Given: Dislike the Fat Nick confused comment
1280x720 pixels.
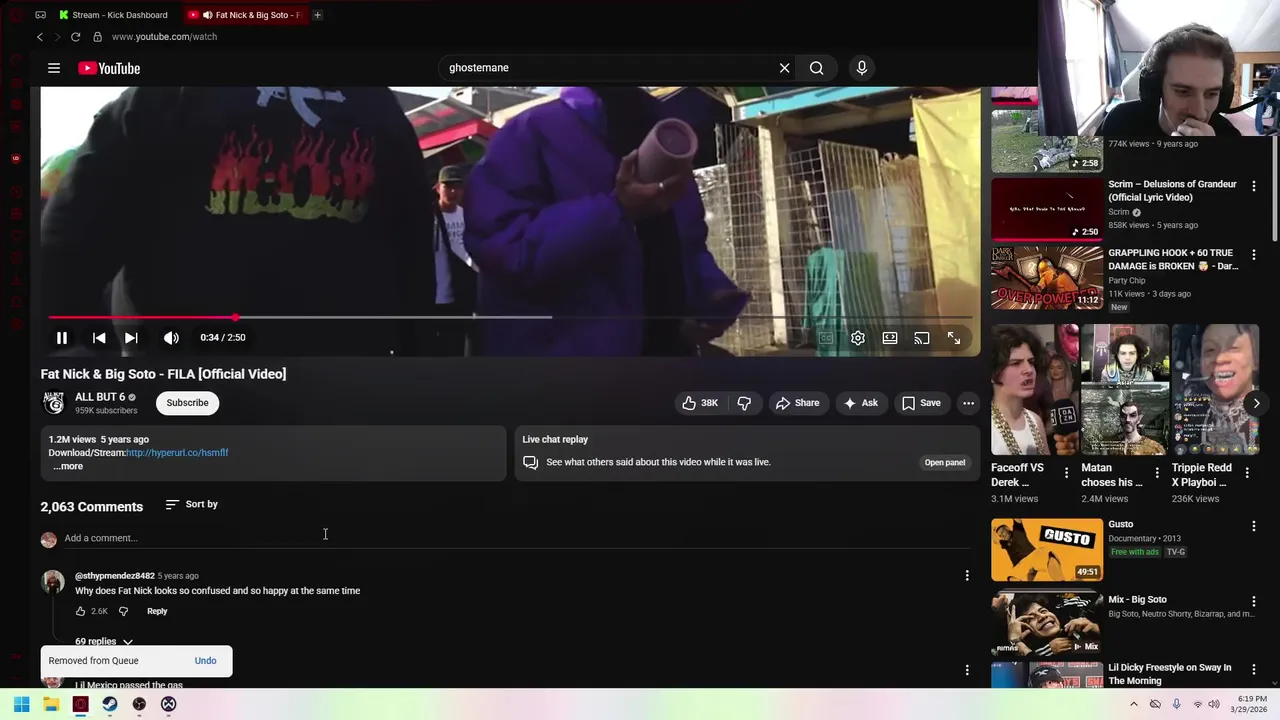Looking at the screenshot, I should coord(123,611).
